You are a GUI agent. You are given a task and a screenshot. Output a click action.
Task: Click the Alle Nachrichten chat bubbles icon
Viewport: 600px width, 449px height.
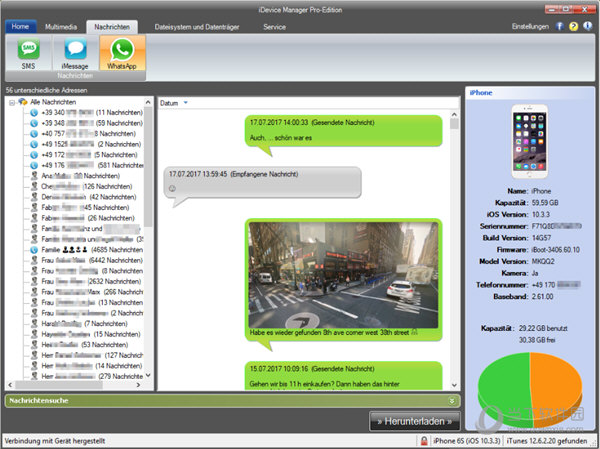point(23,102)
